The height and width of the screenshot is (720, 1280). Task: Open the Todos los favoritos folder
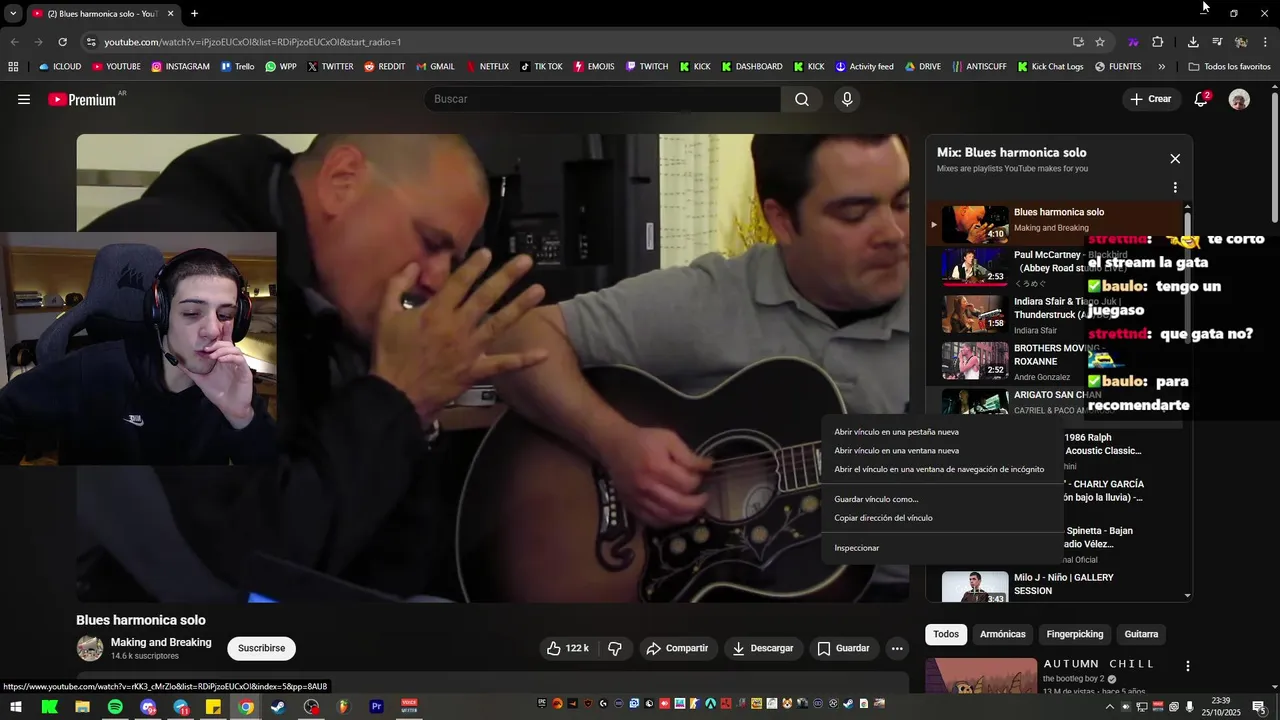pos(1229,67)
